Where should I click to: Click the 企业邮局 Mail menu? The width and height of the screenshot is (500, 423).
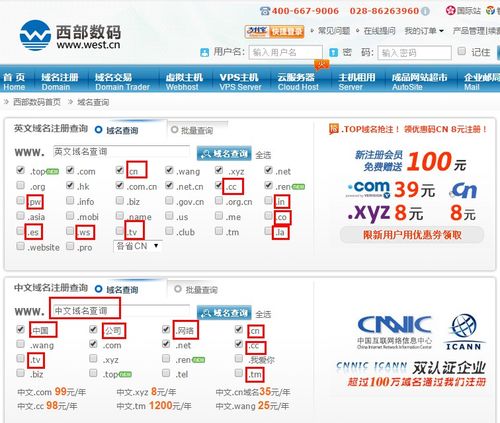[482, 82]
